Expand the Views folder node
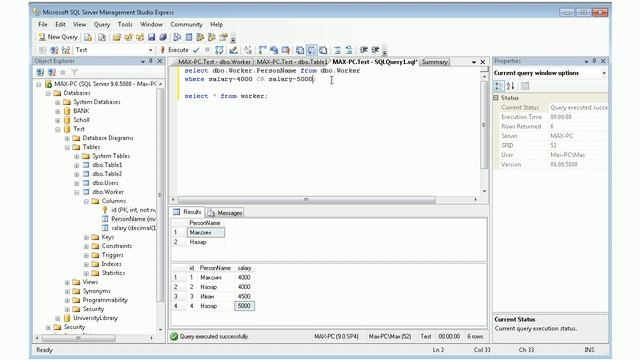 [x=67, y=282]
